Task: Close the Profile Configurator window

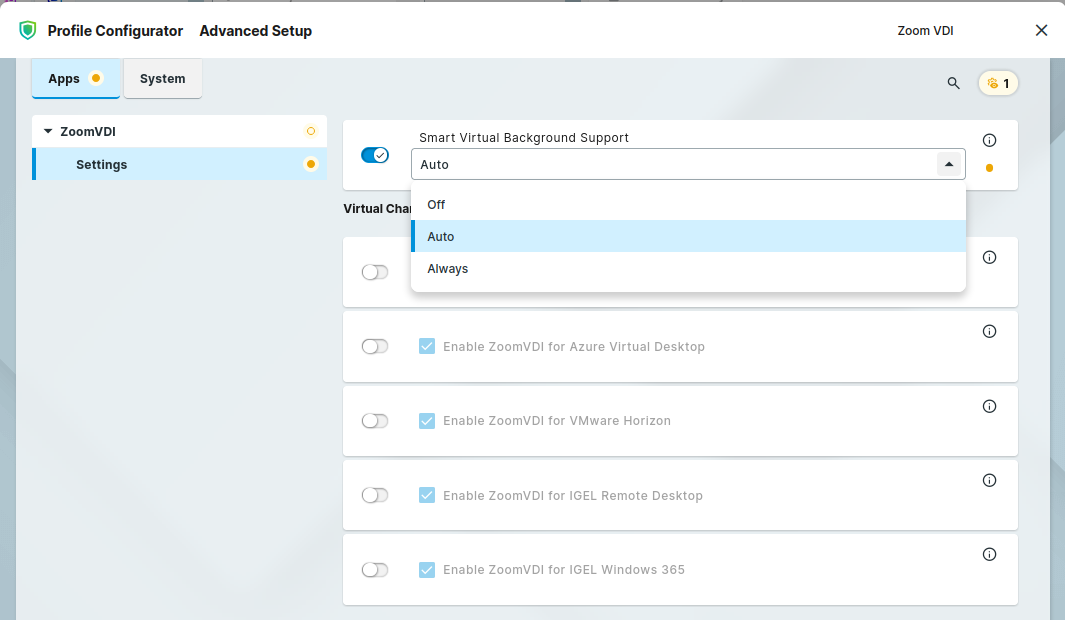Action: coord(1041,30)
